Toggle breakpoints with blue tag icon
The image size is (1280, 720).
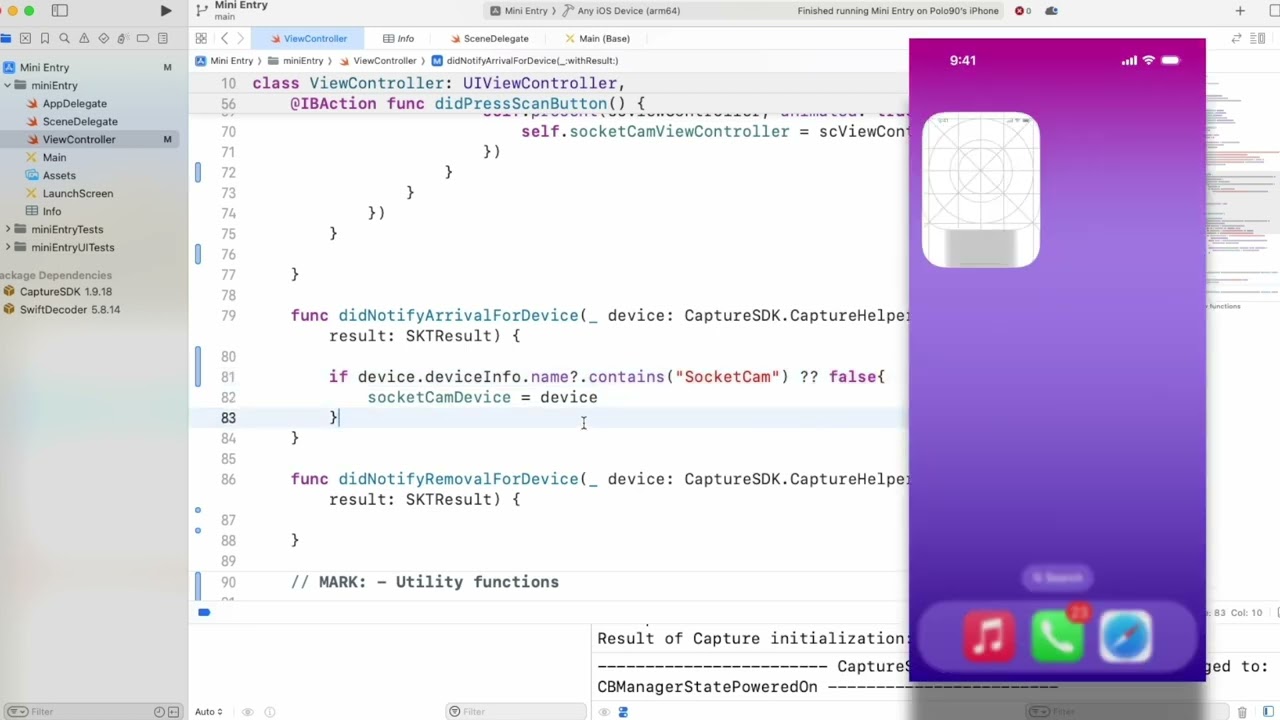[x=203, y=612]
